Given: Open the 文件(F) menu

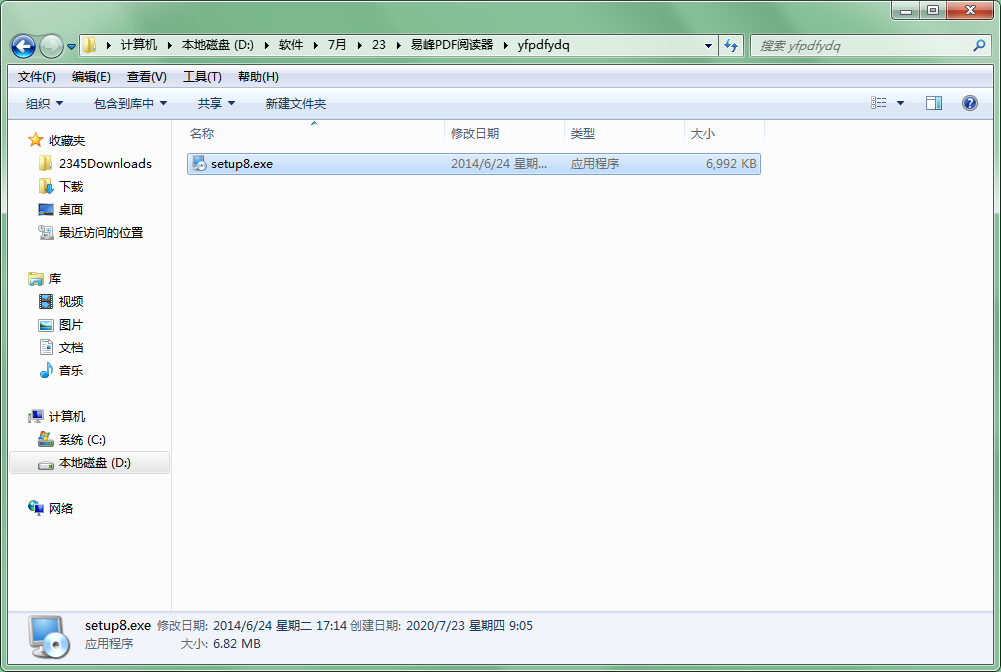Looking at the screenshot, I should tap(36, 77).
